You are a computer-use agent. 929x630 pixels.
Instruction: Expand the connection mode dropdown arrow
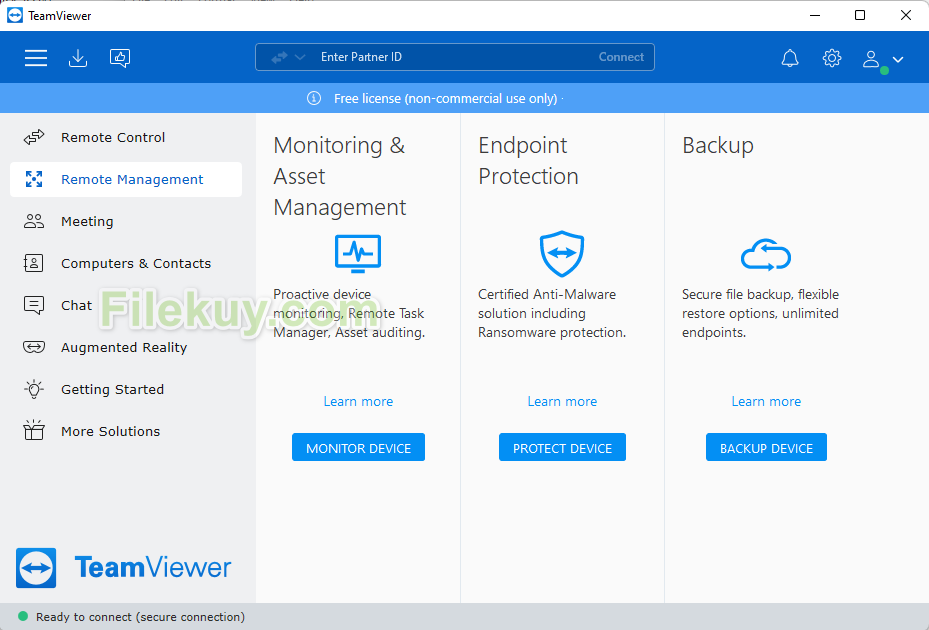[300, 57]
